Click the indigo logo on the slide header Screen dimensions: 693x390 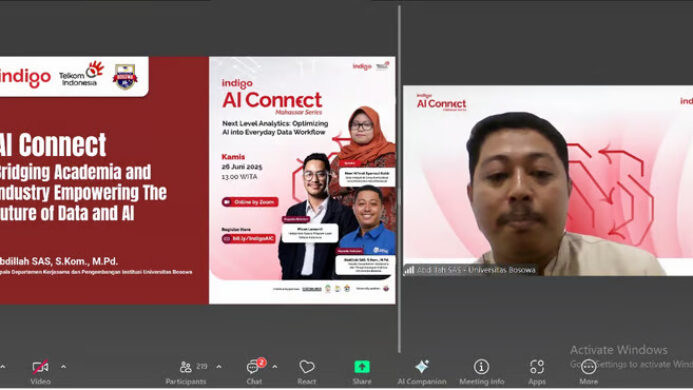pos(25,77)
